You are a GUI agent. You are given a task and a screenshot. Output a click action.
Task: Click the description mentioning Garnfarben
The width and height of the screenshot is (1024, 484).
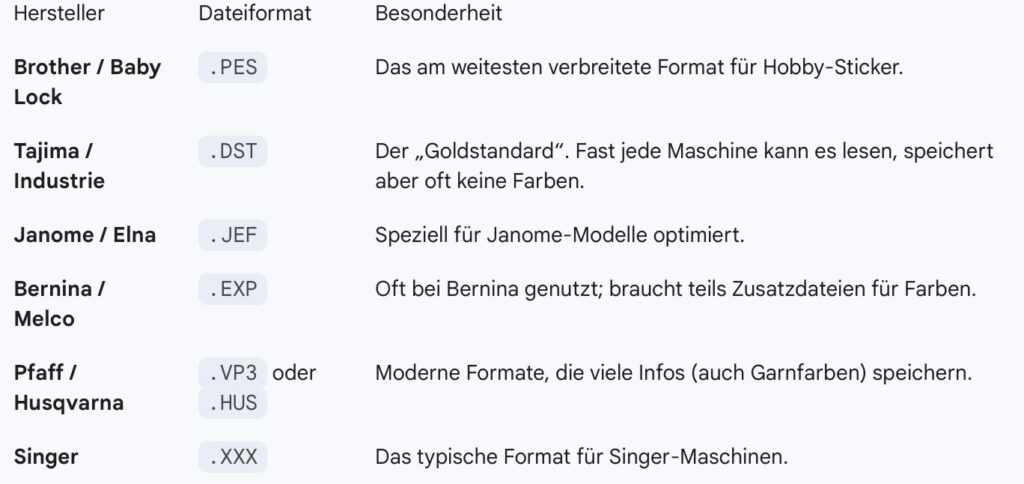click(673, 374)
